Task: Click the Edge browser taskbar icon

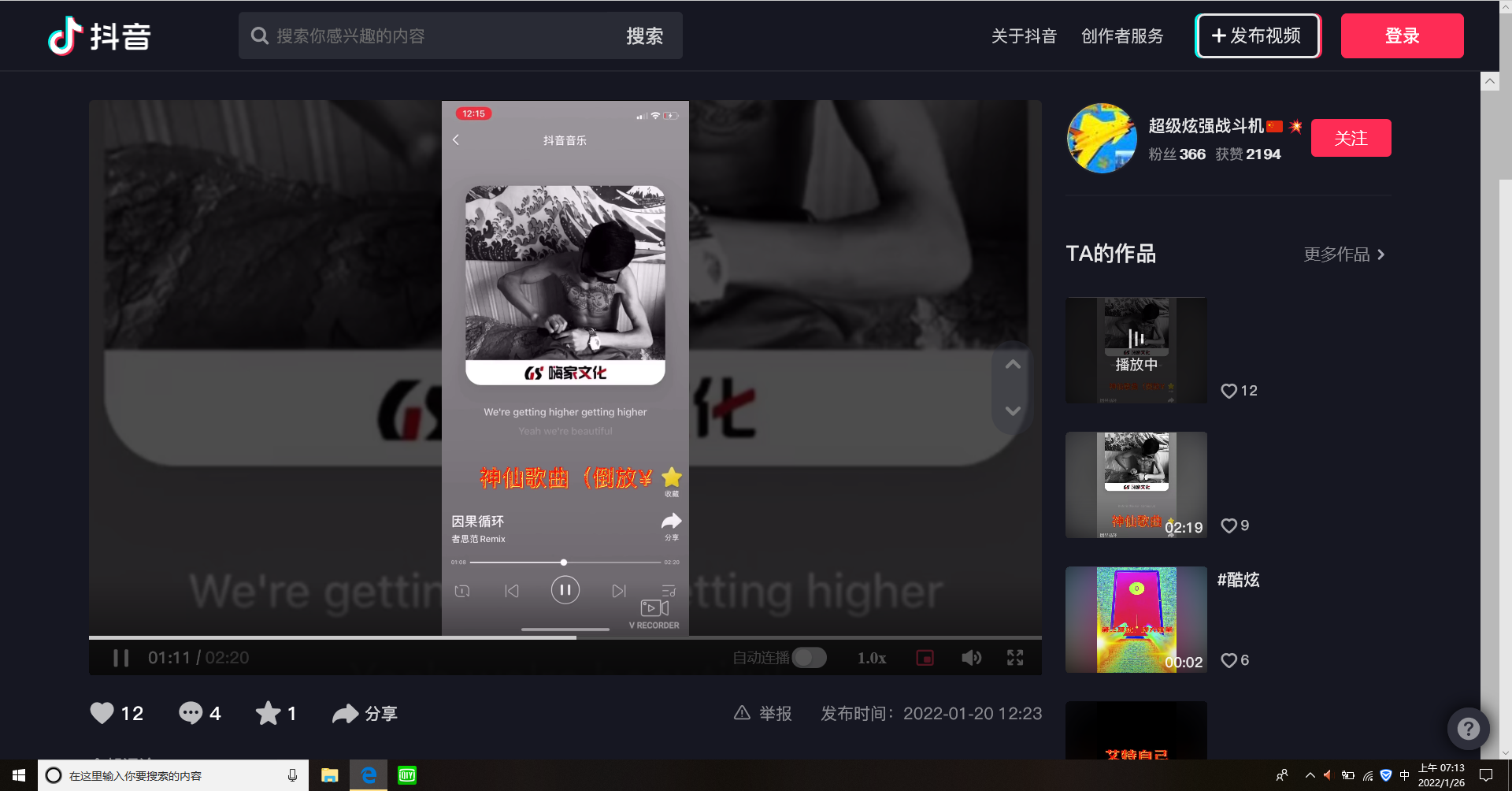Action: point(369,775)
